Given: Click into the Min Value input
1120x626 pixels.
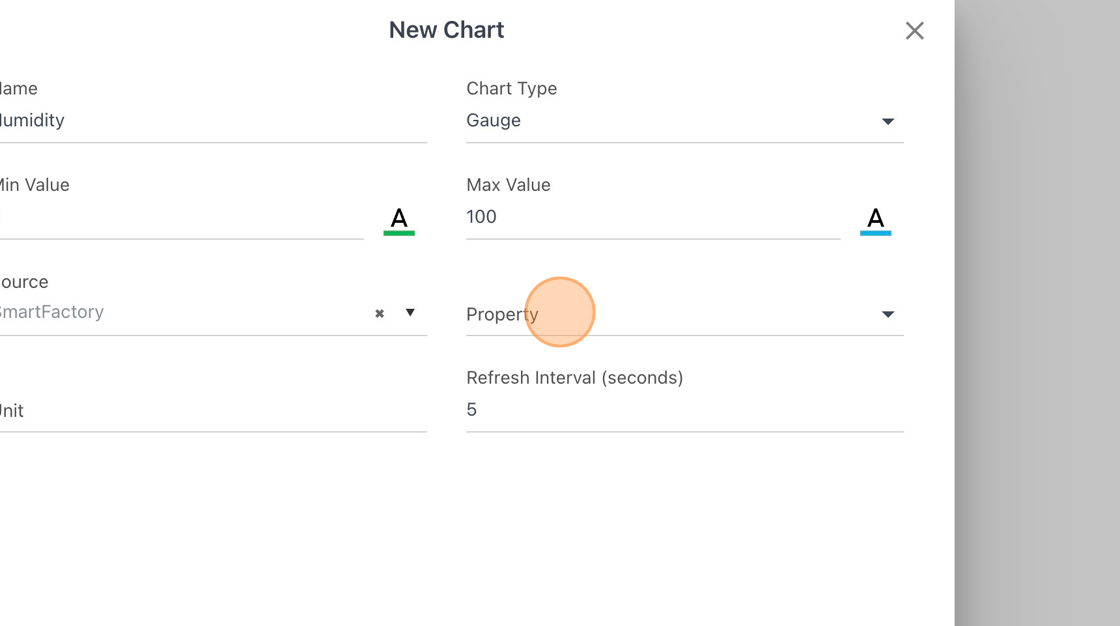Looking at the screenshot, I should pyautogui.click(x=182, y=217).
